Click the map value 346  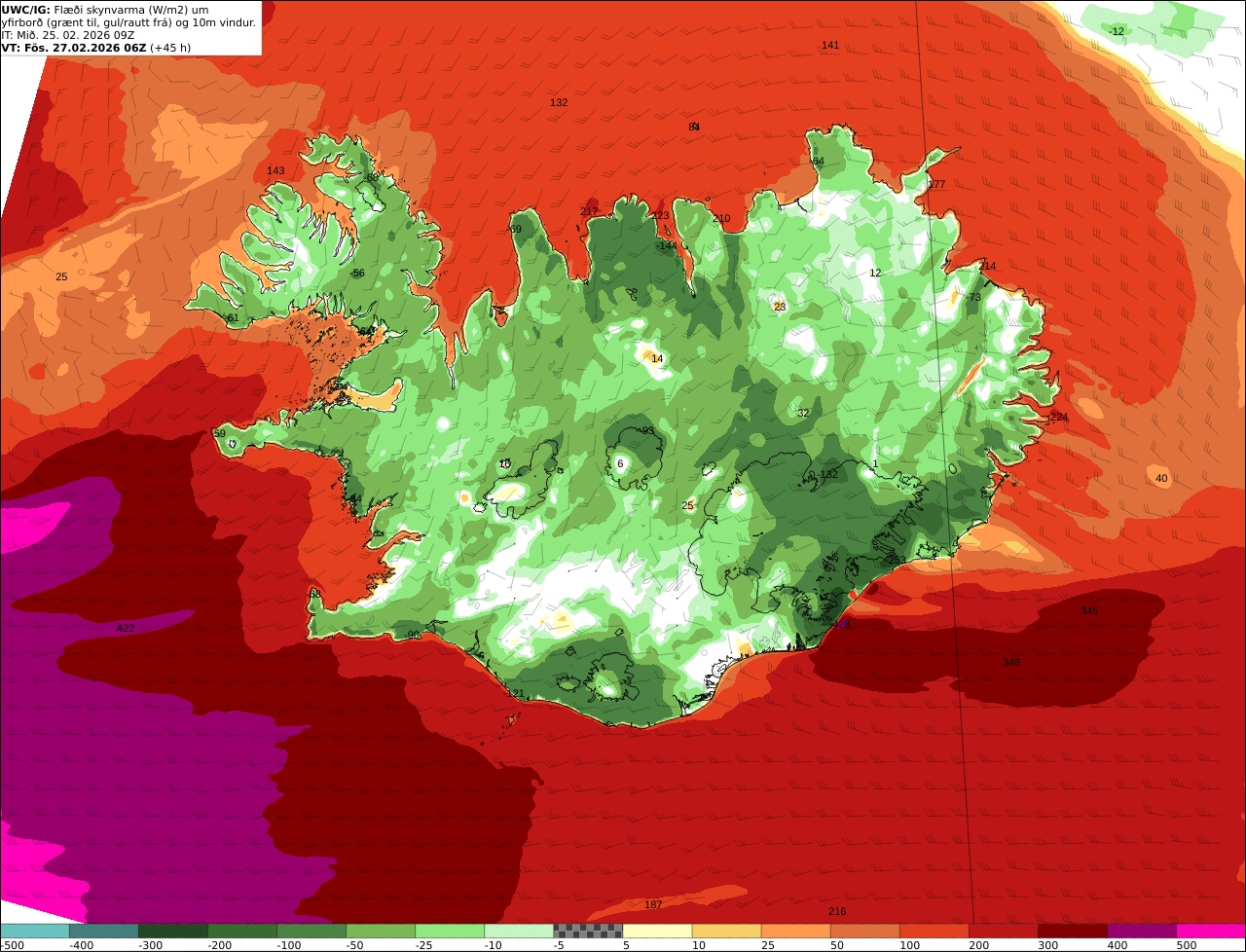[1011, 663]
